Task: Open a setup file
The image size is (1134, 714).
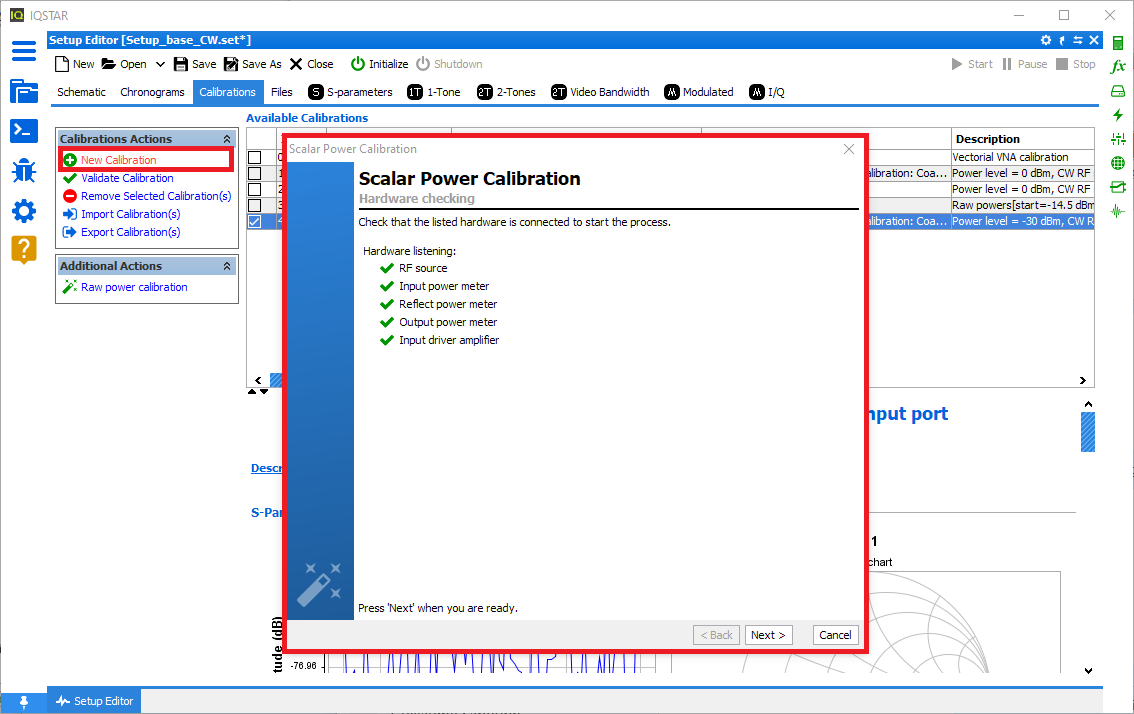Action: pos(124,64)
